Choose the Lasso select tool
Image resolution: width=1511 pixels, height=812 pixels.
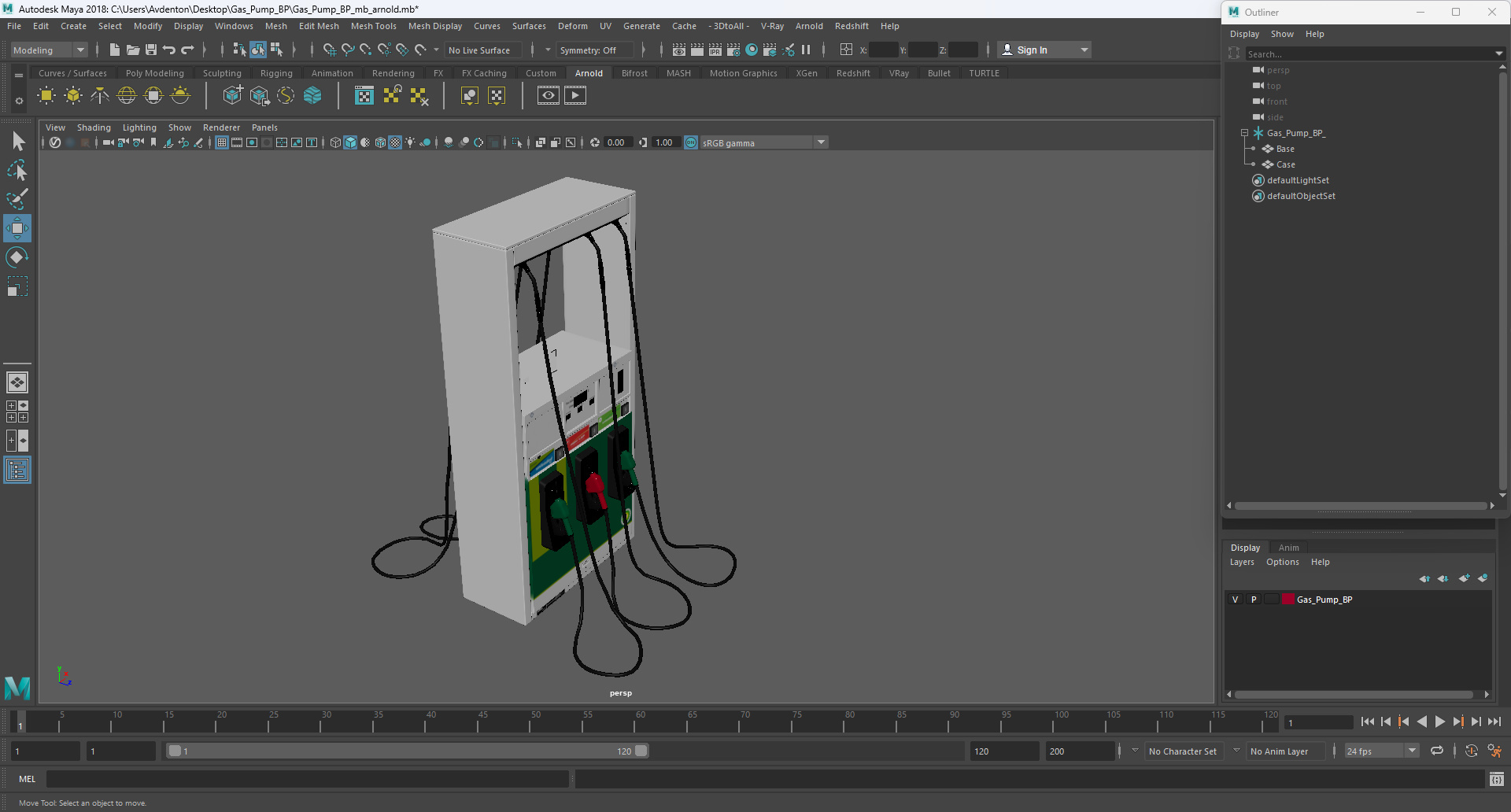[x=17, y=170]
